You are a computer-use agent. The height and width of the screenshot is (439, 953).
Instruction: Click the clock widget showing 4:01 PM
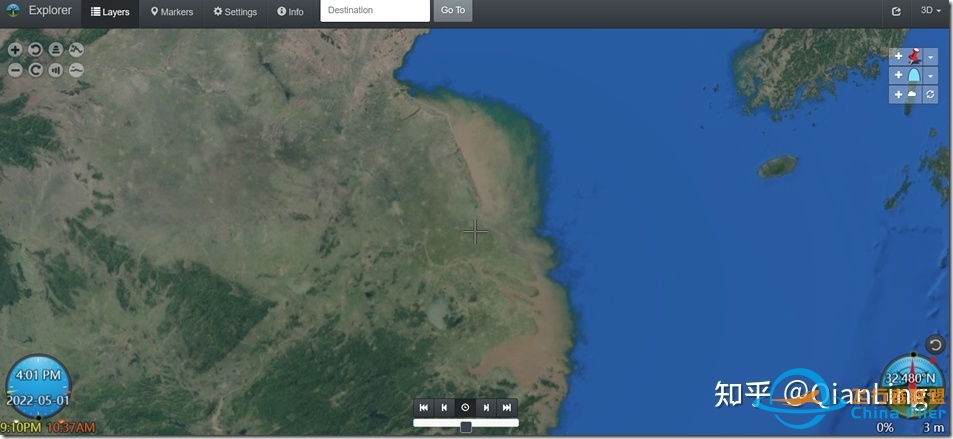tap(38, 386)
